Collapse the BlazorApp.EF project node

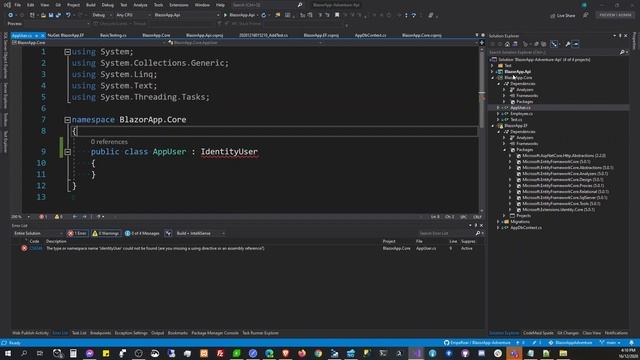click(x=492, y=126)
